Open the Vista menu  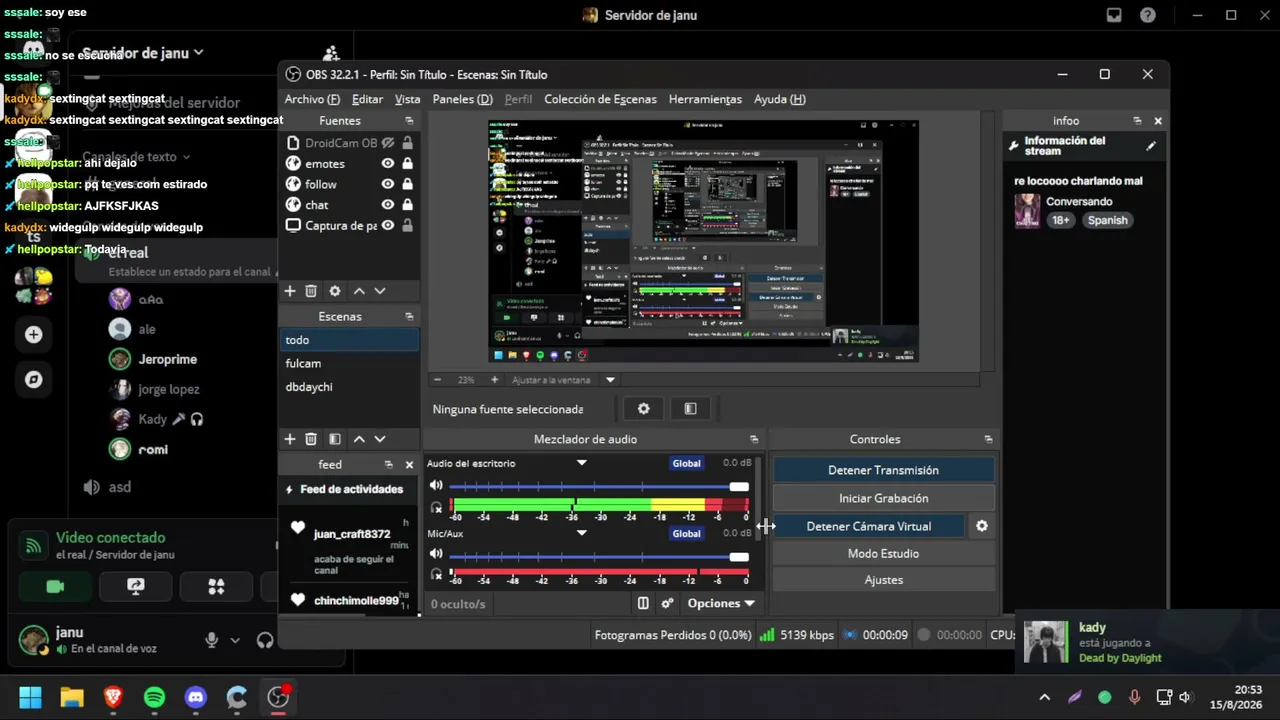[407, 99]
